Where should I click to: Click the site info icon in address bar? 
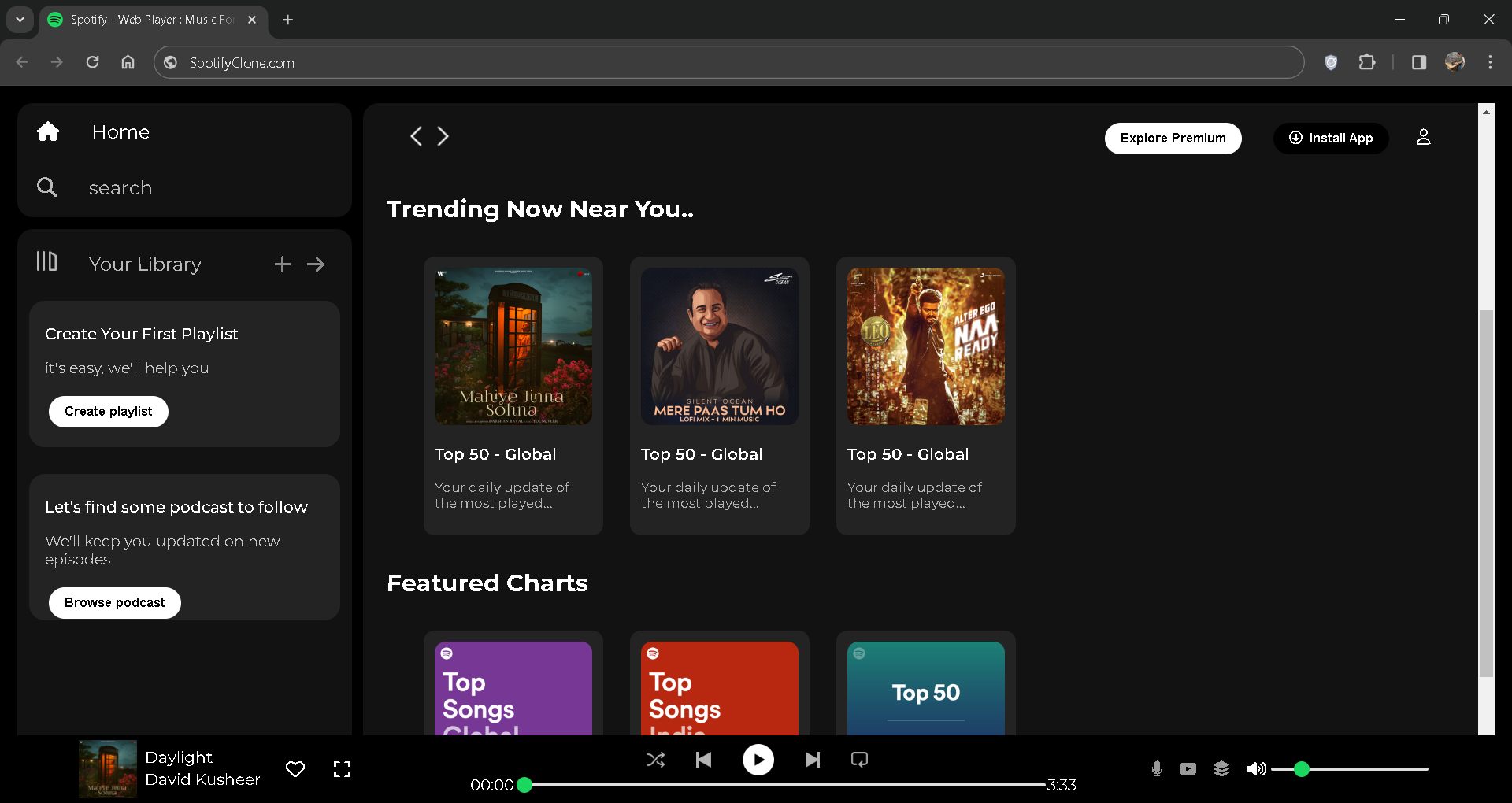(x=171, y=63)
